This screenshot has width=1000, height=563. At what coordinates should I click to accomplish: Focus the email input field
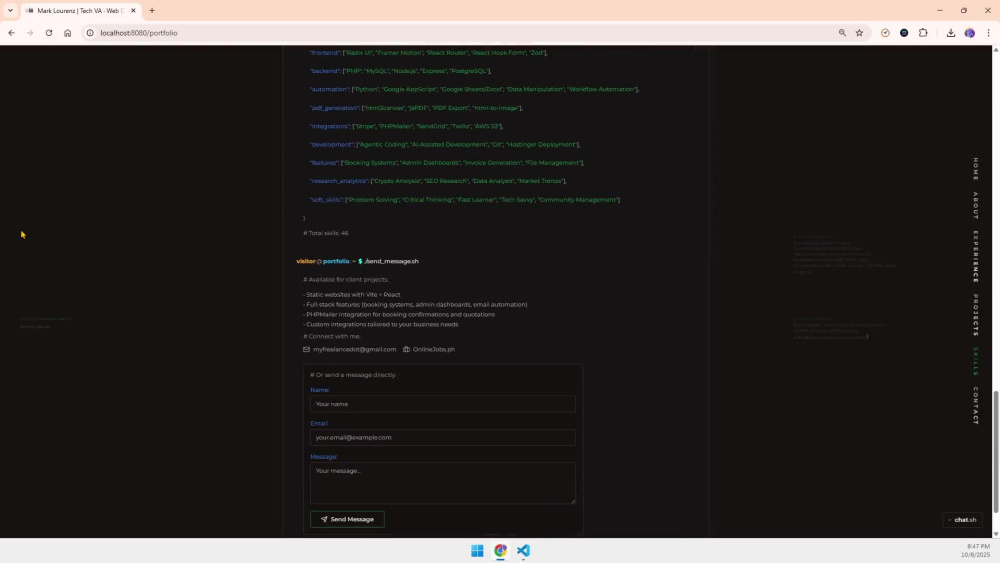coord(443,437)
